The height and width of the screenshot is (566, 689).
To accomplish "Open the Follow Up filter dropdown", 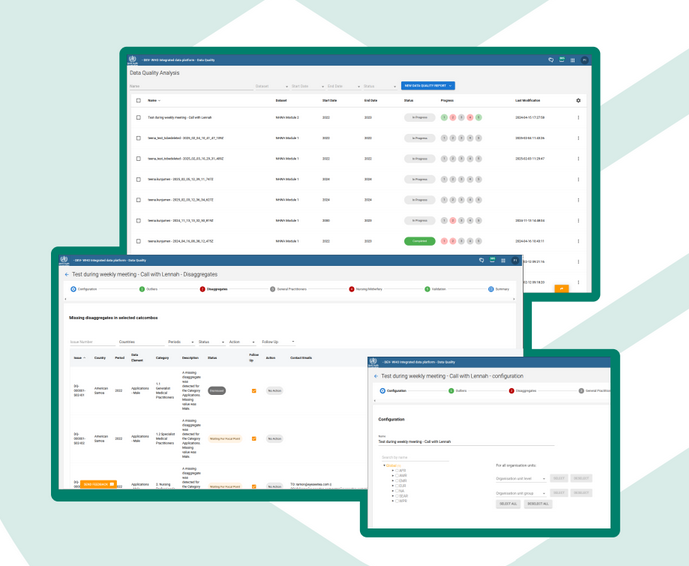I will tap(278, 342).
